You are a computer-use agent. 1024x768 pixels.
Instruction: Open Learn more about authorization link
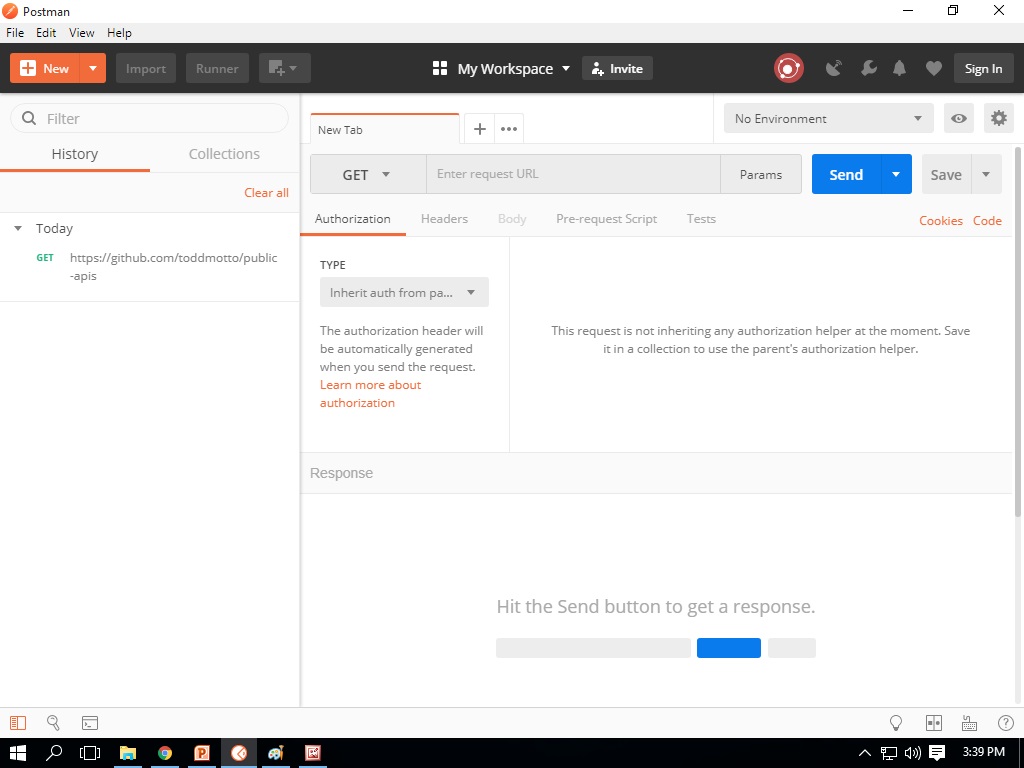tap(370, 393)
